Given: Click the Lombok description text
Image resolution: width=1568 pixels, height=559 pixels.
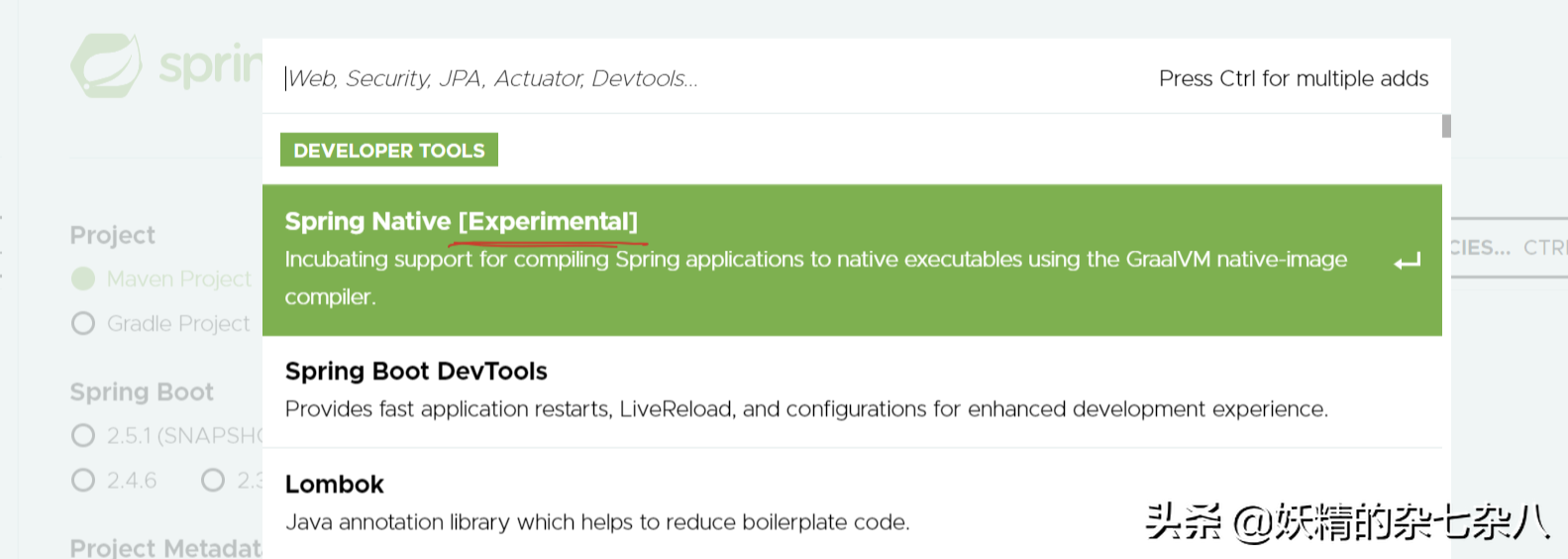Looking at the screenshot, I should 596,522.
